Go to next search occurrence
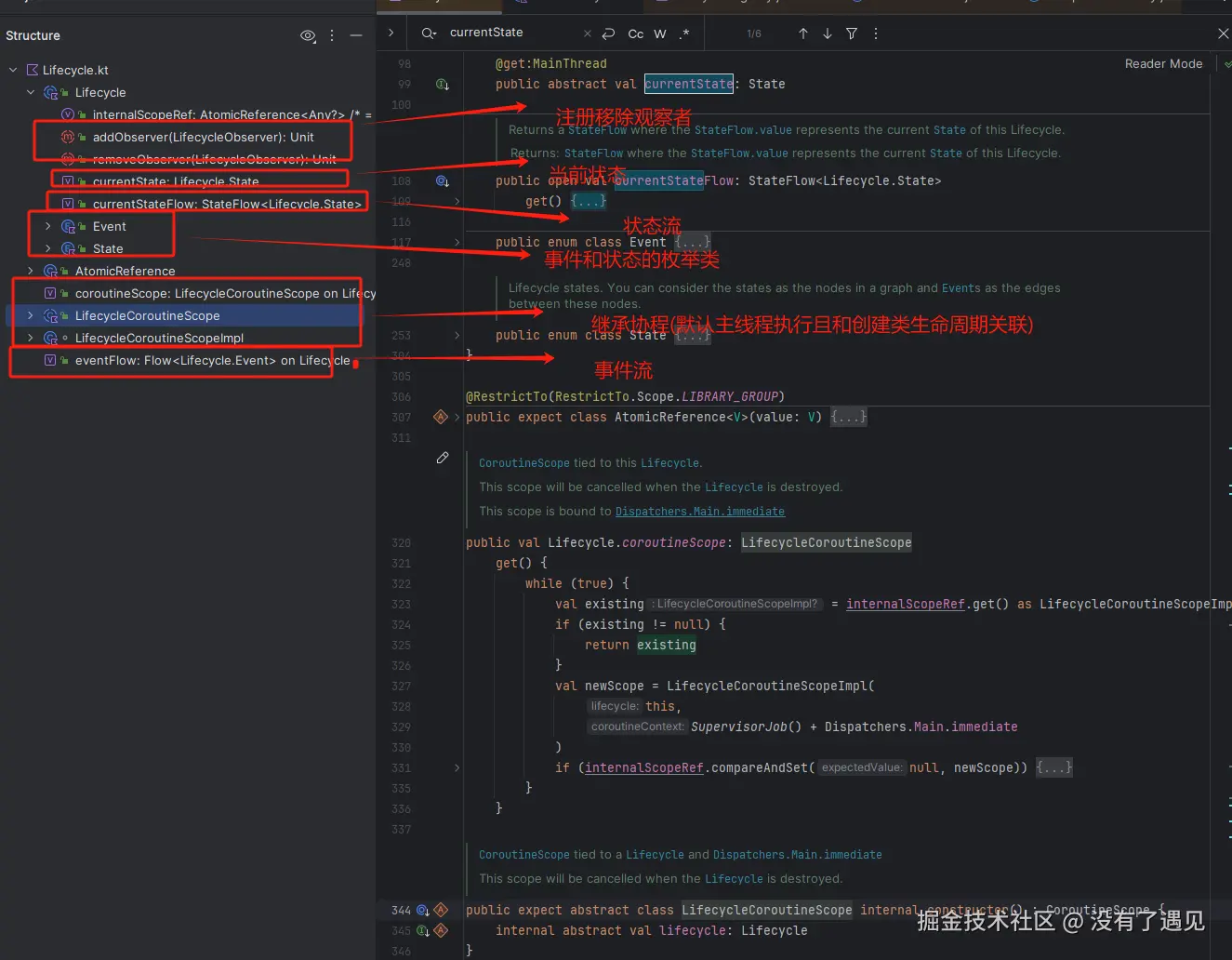1232x960 pixels. 828,33
